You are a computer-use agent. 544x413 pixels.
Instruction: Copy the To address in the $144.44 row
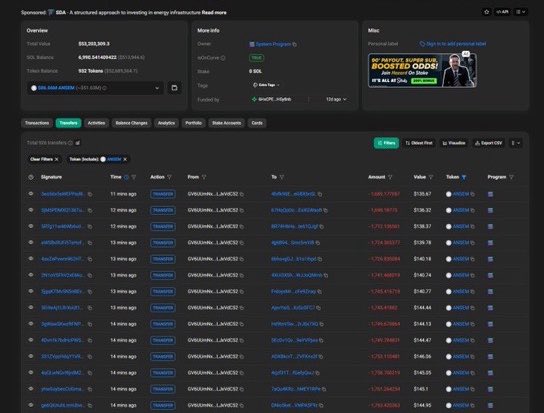click(318, 308)
